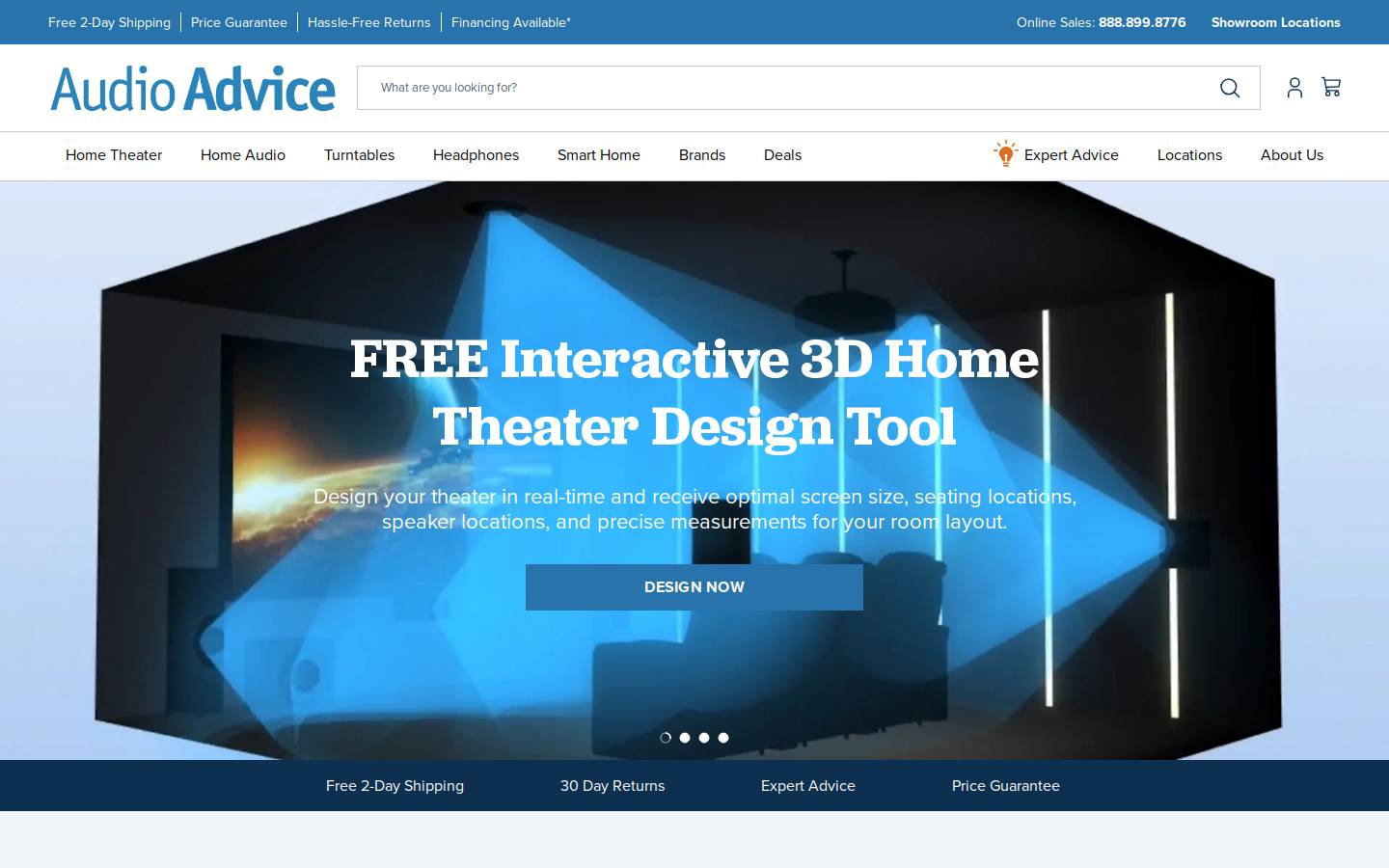The image size is (1389, 868).
Task: Open Expert Advice in navigation bar
Action: [1071, 155]
